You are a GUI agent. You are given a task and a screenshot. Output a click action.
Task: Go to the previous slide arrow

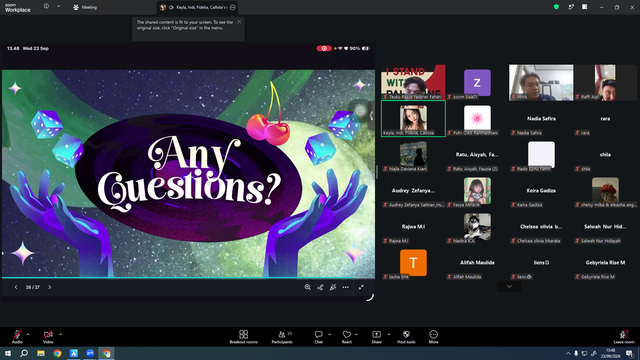[x=16, y=287]
